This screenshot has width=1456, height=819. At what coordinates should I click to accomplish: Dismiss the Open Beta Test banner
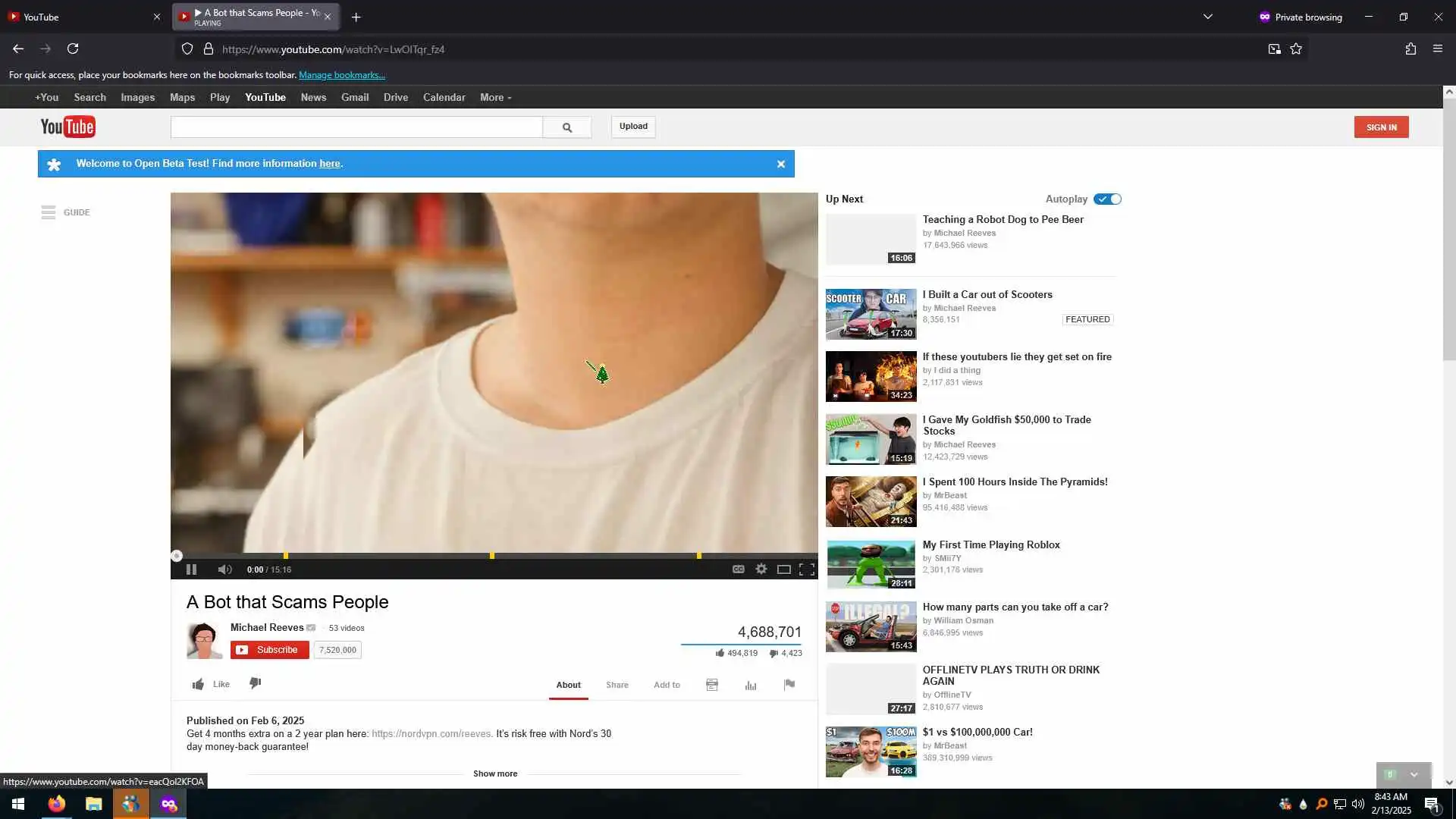780,164
